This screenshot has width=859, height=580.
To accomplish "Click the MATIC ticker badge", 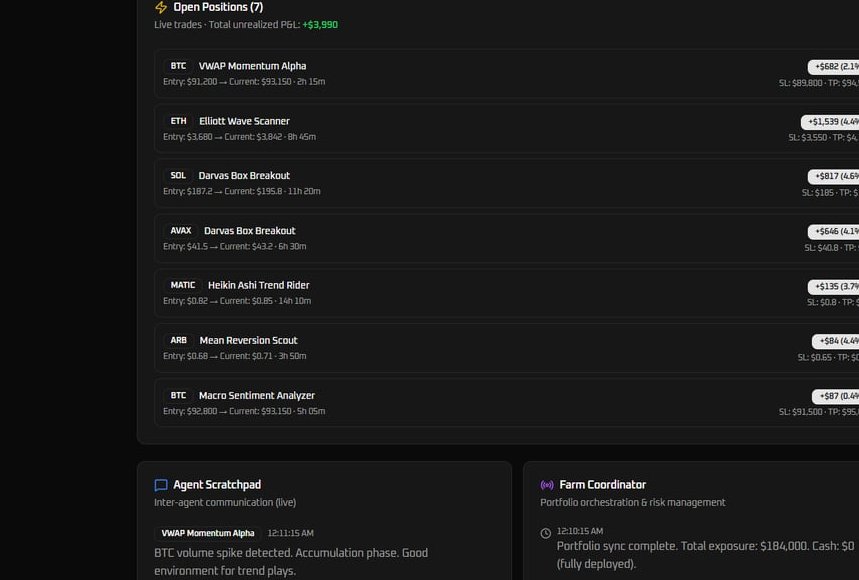I will point(183,286).
